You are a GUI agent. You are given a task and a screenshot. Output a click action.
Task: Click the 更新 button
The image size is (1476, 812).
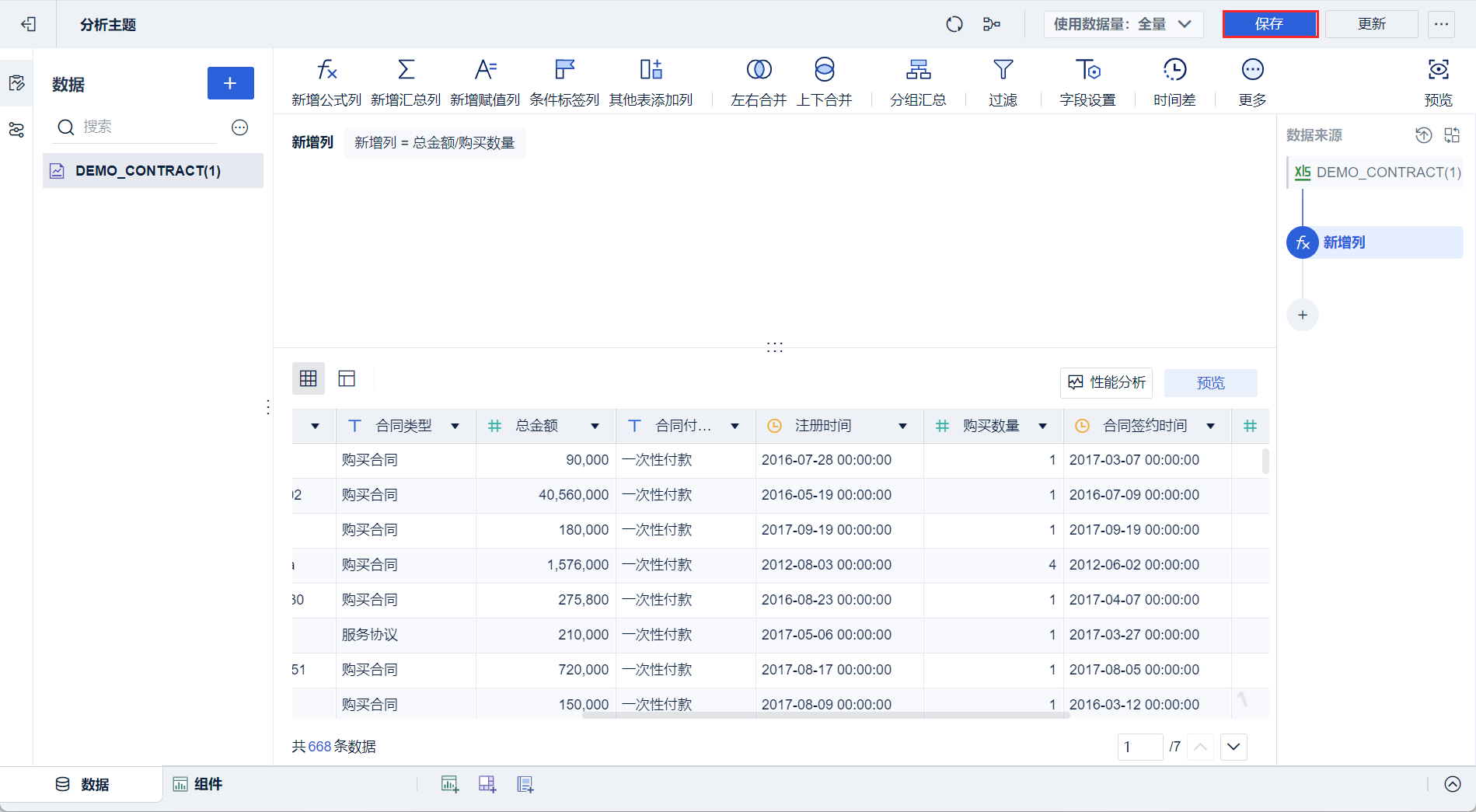point(1372,24)
